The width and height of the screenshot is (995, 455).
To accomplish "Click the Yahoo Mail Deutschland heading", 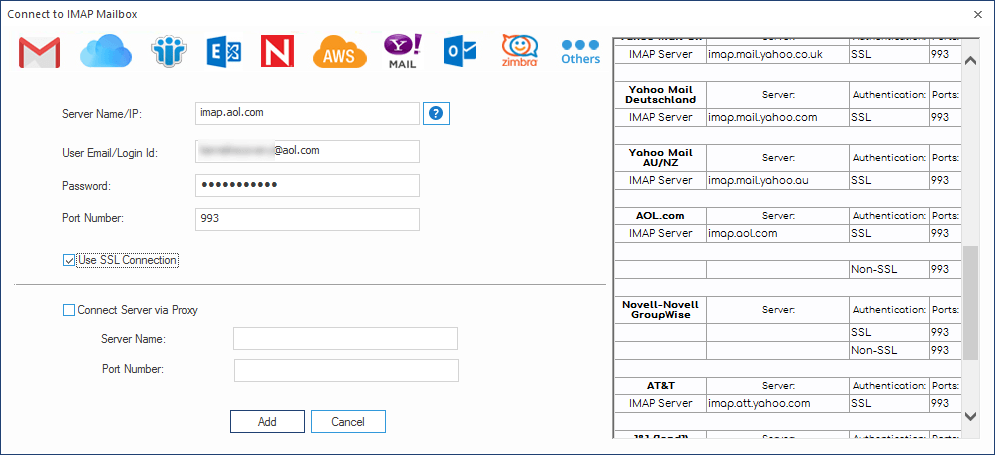I will [x=660, y=95].
